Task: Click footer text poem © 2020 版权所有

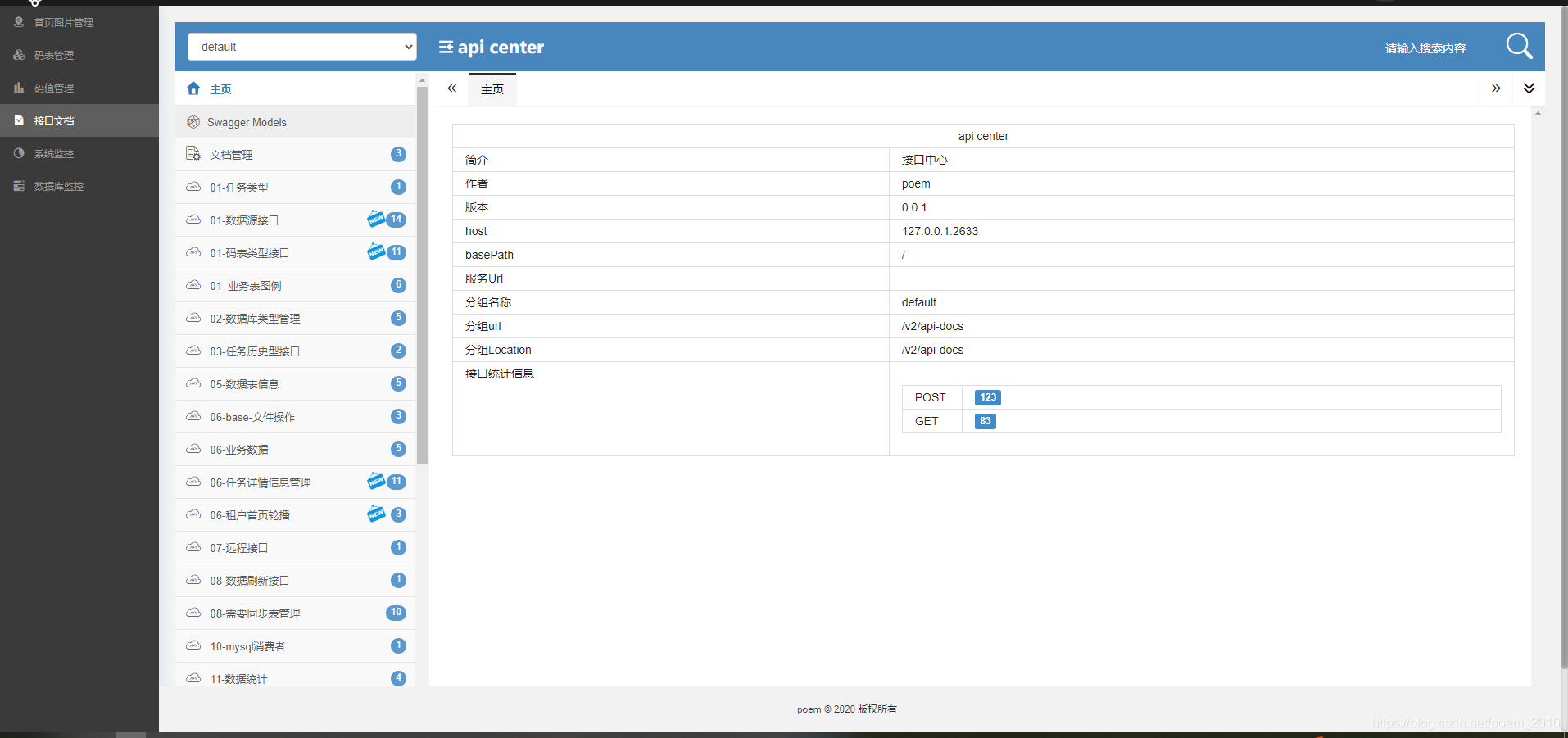Action: pyautogui.click(x=847, y=709)
